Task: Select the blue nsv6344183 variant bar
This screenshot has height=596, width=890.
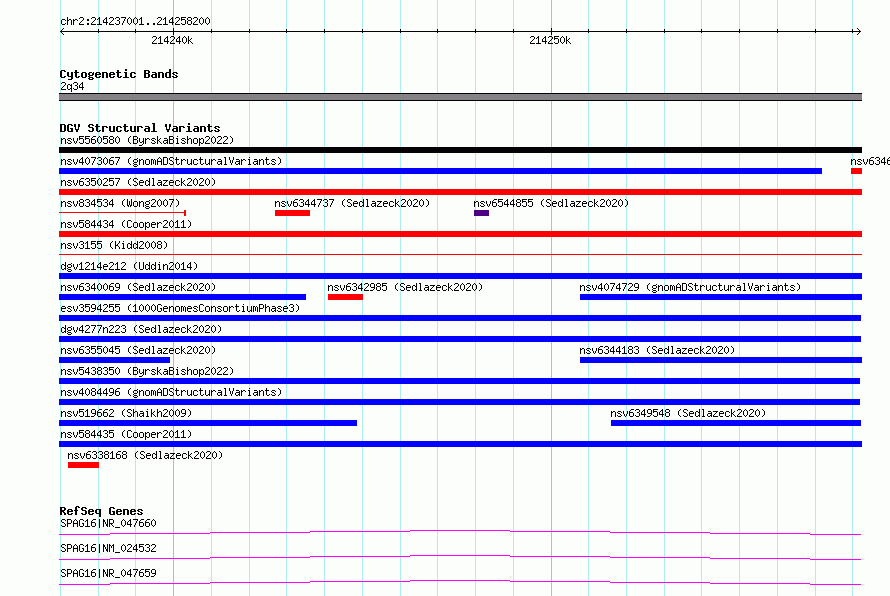Action: pyautogui.click(x=721, y=360)
